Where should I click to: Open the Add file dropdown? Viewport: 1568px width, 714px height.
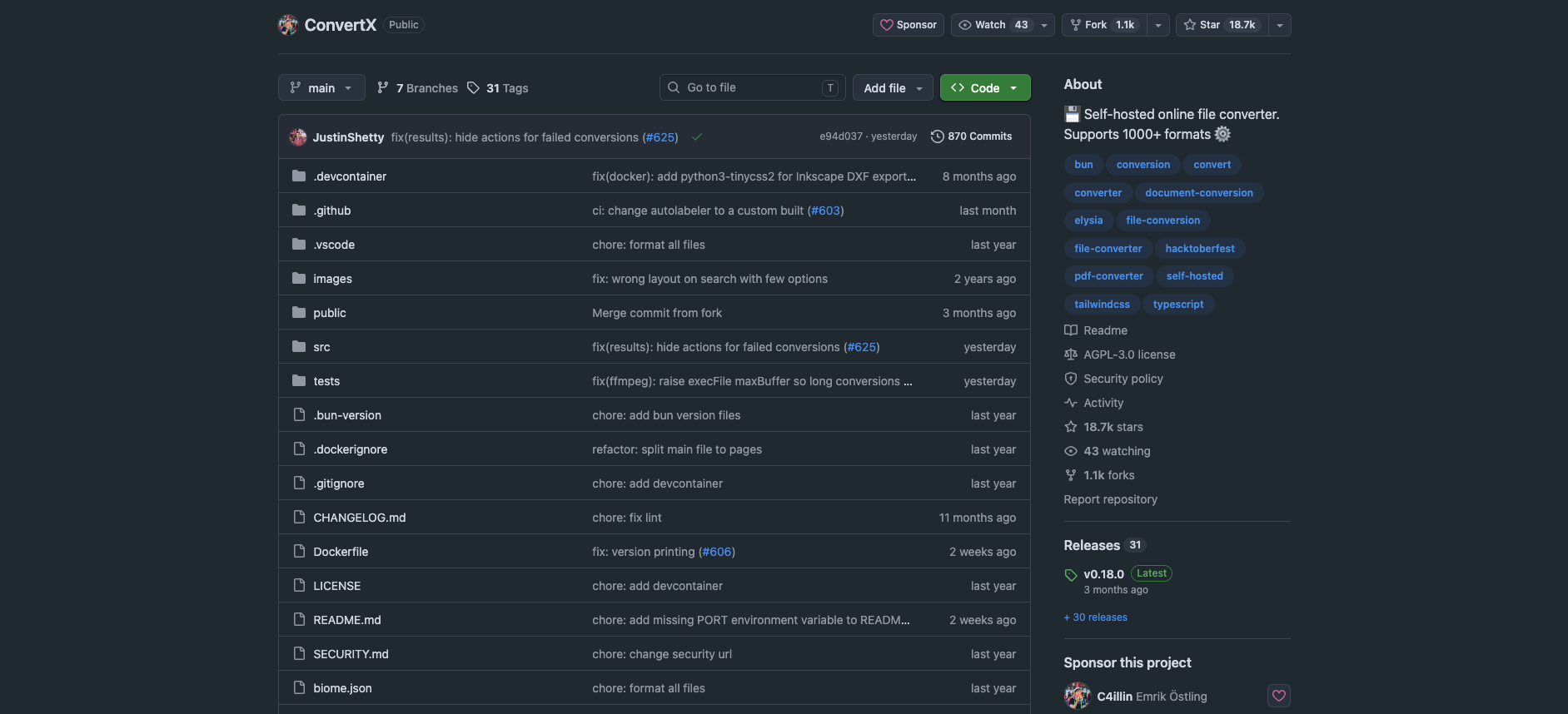tap(893, 88)
